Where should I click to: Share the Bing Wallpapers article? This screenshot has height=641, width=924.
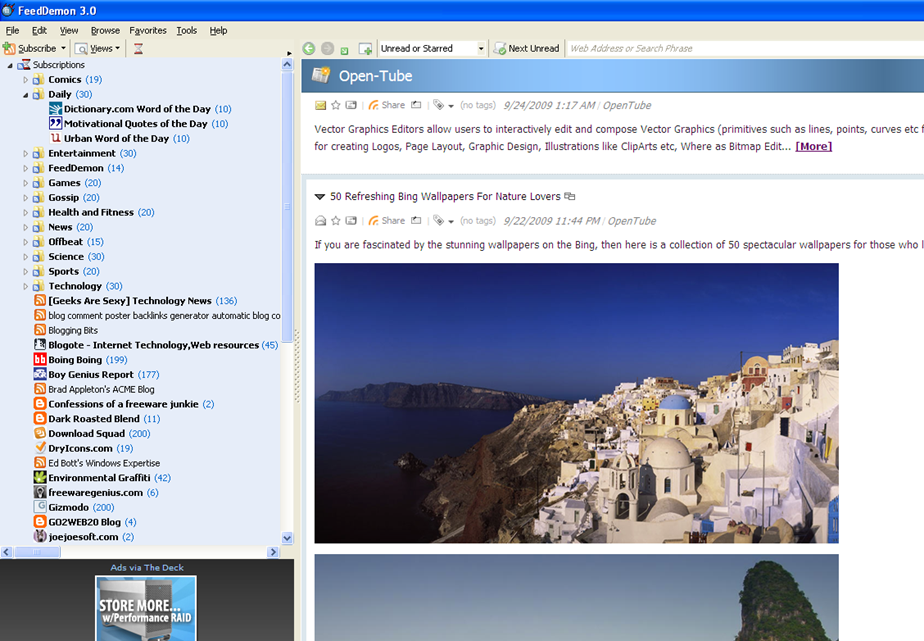(x=387, y=221)
